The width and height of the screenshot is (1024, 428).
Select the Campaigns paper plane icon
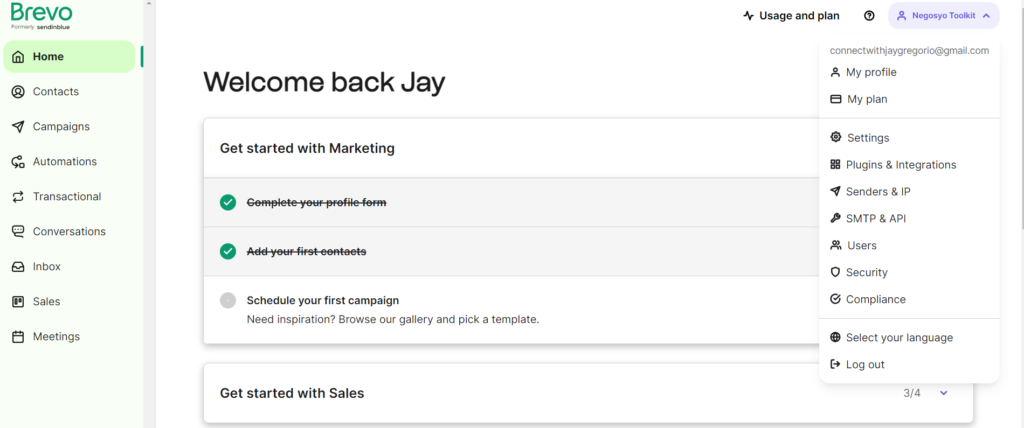[x=18, y=127]
